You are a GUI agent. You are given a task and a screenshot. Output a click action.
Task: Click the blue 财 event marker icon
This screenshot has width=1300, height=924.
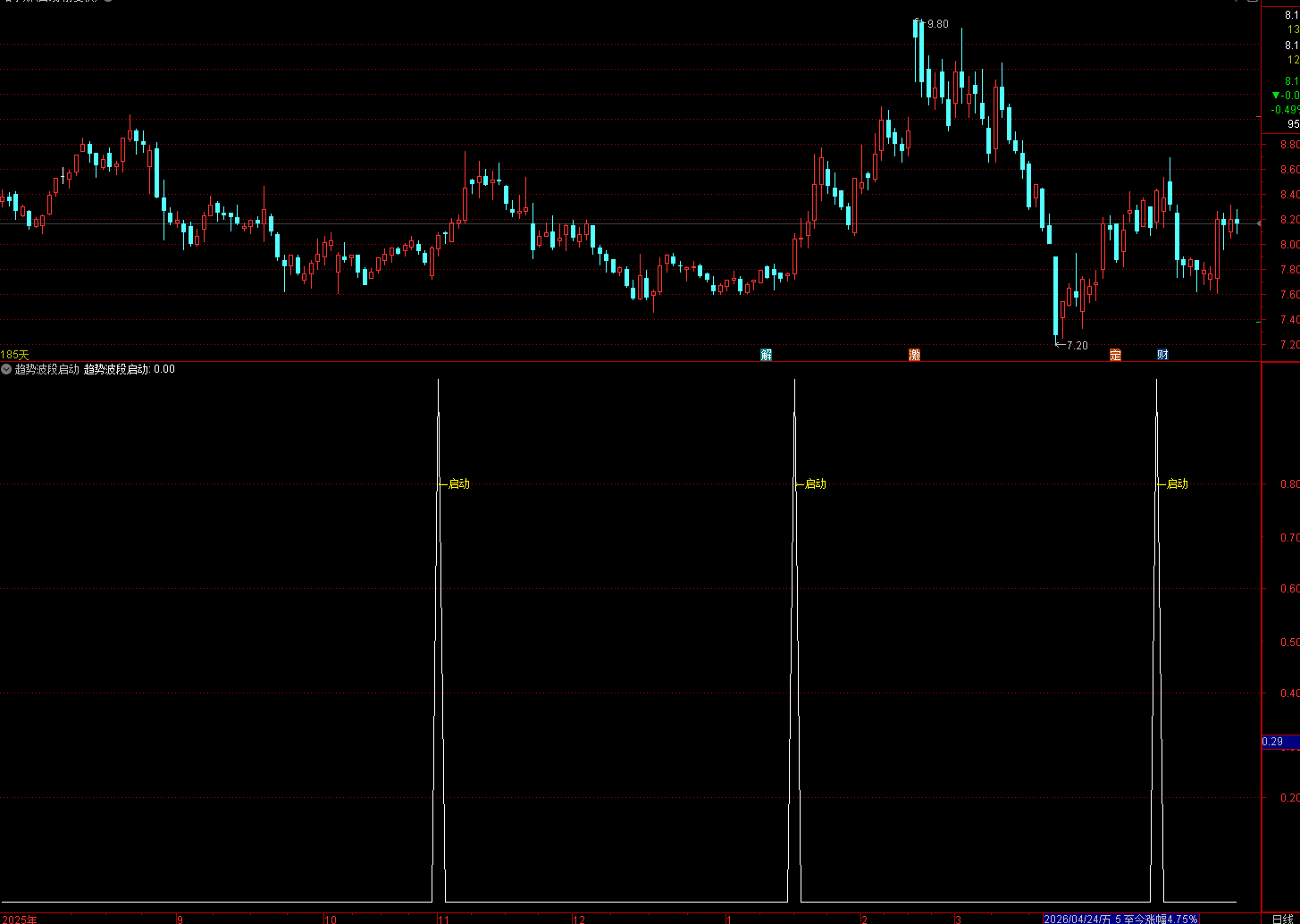[x=1162, y=355]
